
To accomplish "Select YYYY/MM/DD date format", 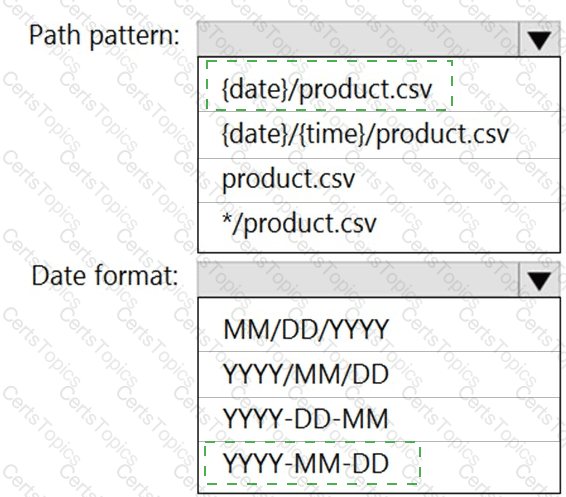I will [379, 375].
